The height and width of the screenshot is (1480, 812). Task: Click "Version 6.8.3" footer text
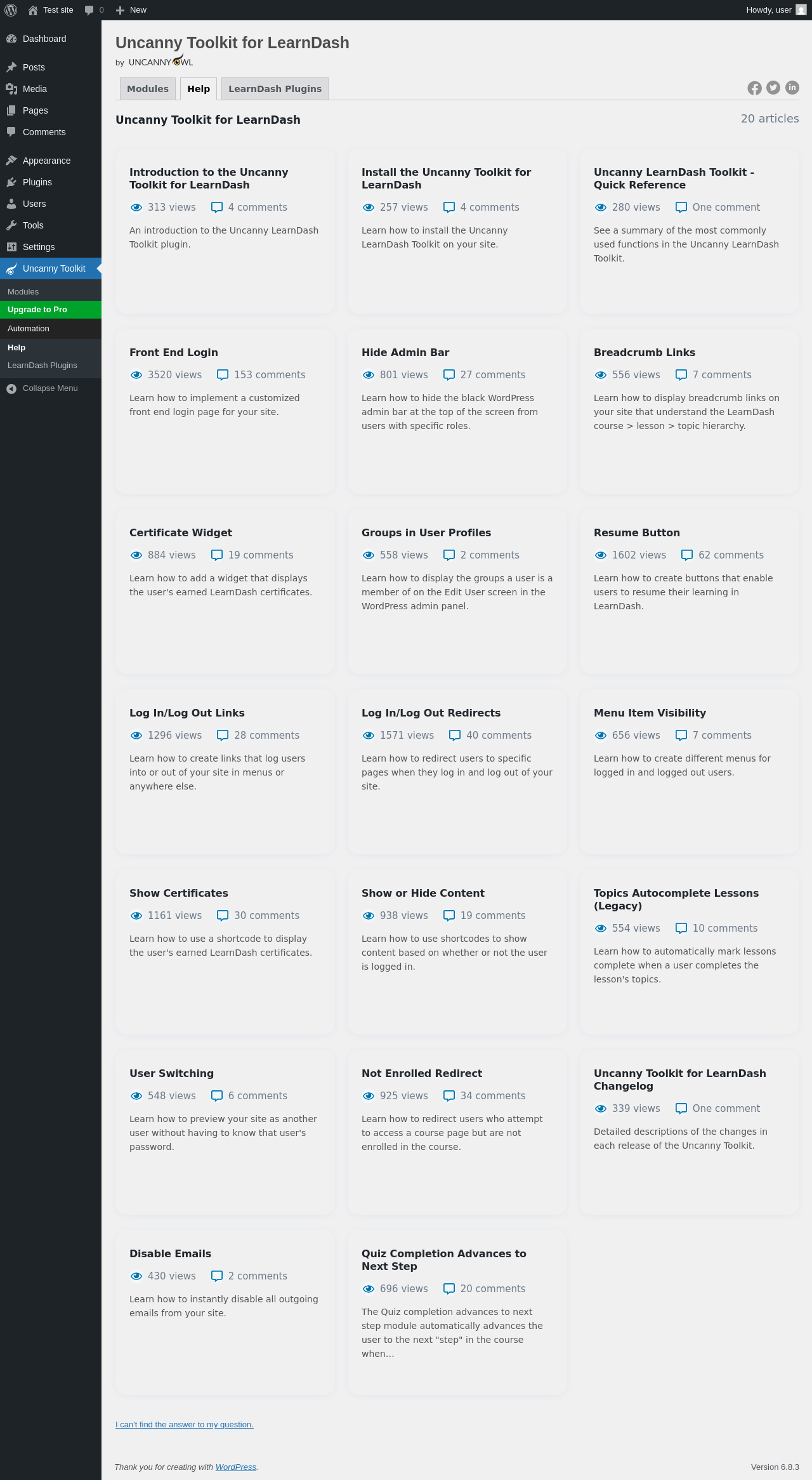click(775, 1467)
